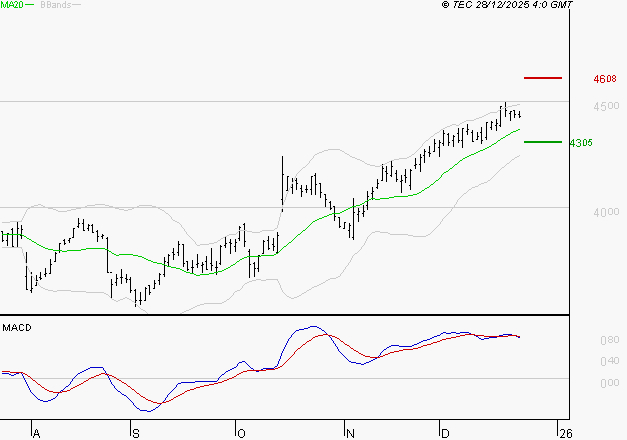627x440 pixels.
Task: Click the 4000 price axis label
Action: click(606, 212)
